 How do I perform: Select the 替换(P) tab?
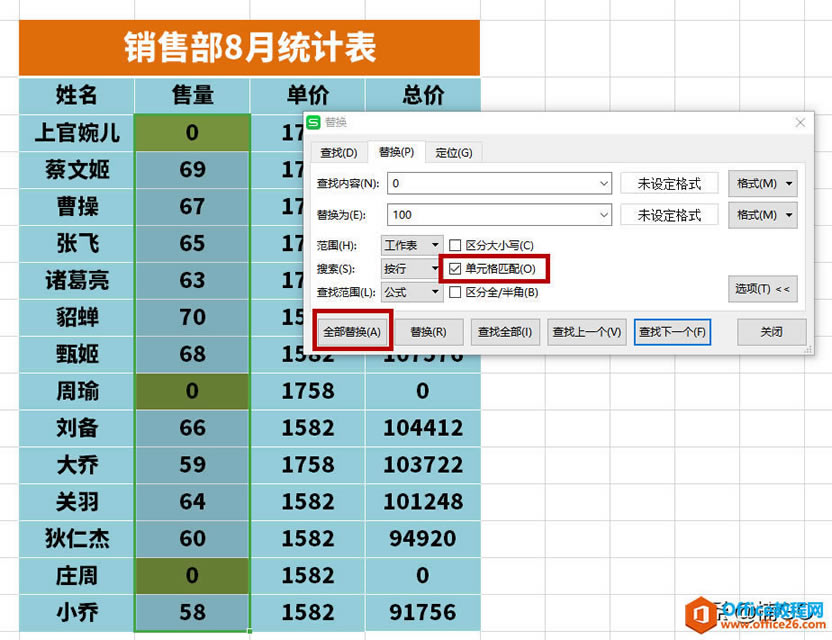pos(396,152)
